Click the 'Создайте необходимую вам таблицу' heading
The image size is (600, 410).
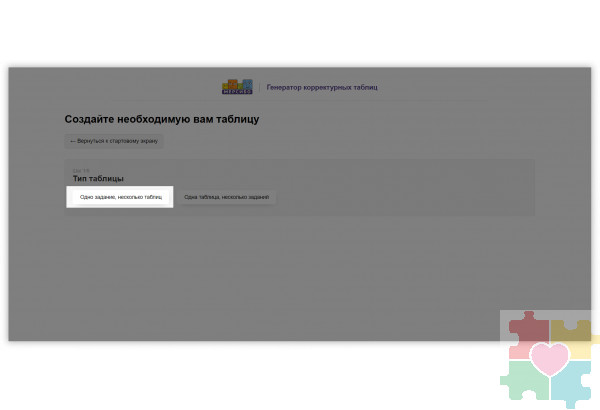click(x=162, y=119)
